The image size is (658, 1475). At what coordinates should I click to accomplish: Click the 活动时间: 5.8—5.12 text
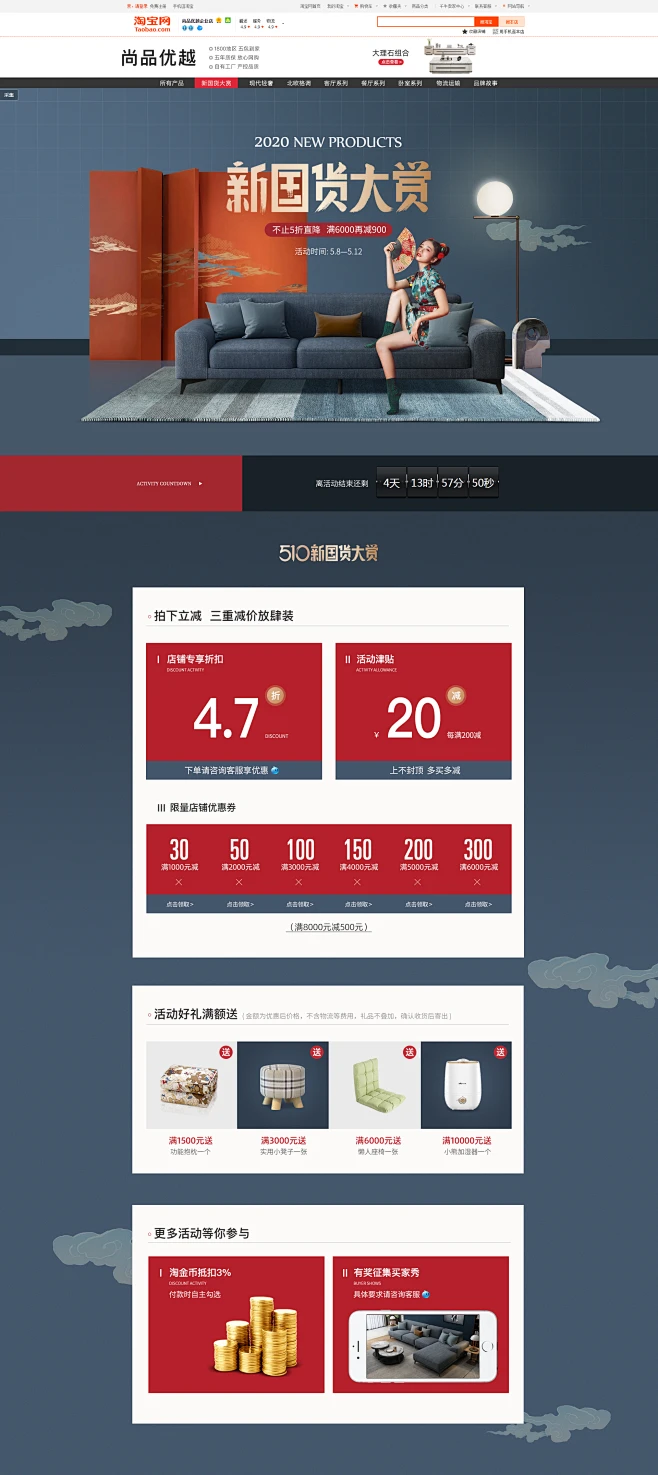pyautogui.click(x=328, y=251)
